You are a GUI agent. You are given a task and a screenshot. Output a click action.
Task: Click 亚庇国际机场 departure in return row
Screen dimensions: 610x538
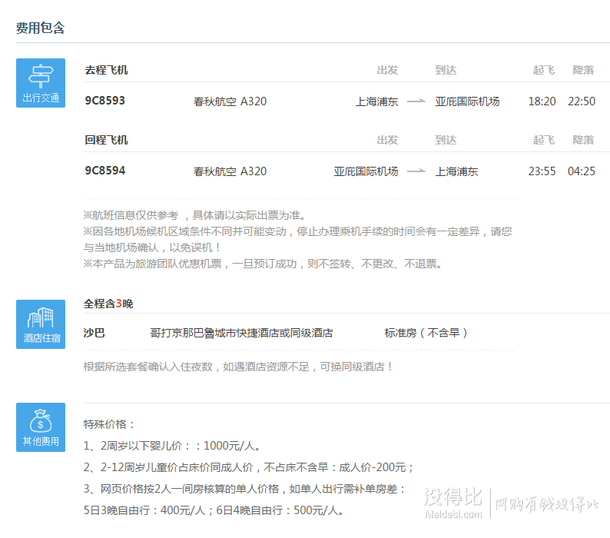366,172
